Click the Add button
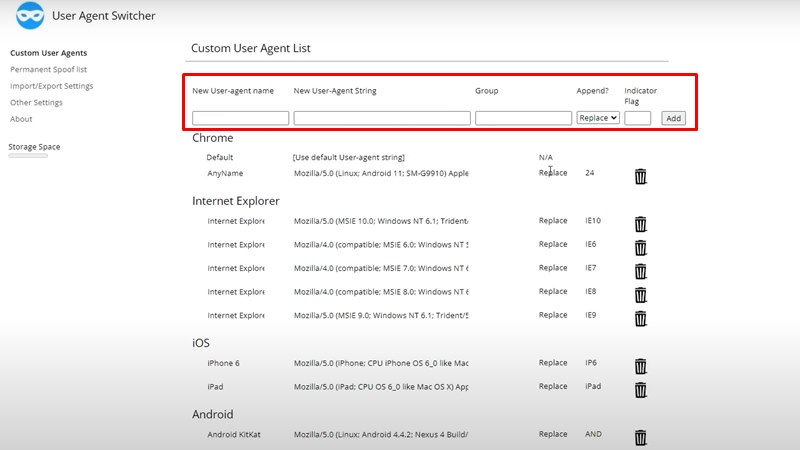The image size is (800, 450). pyautogui.click(x=673, y=118)
